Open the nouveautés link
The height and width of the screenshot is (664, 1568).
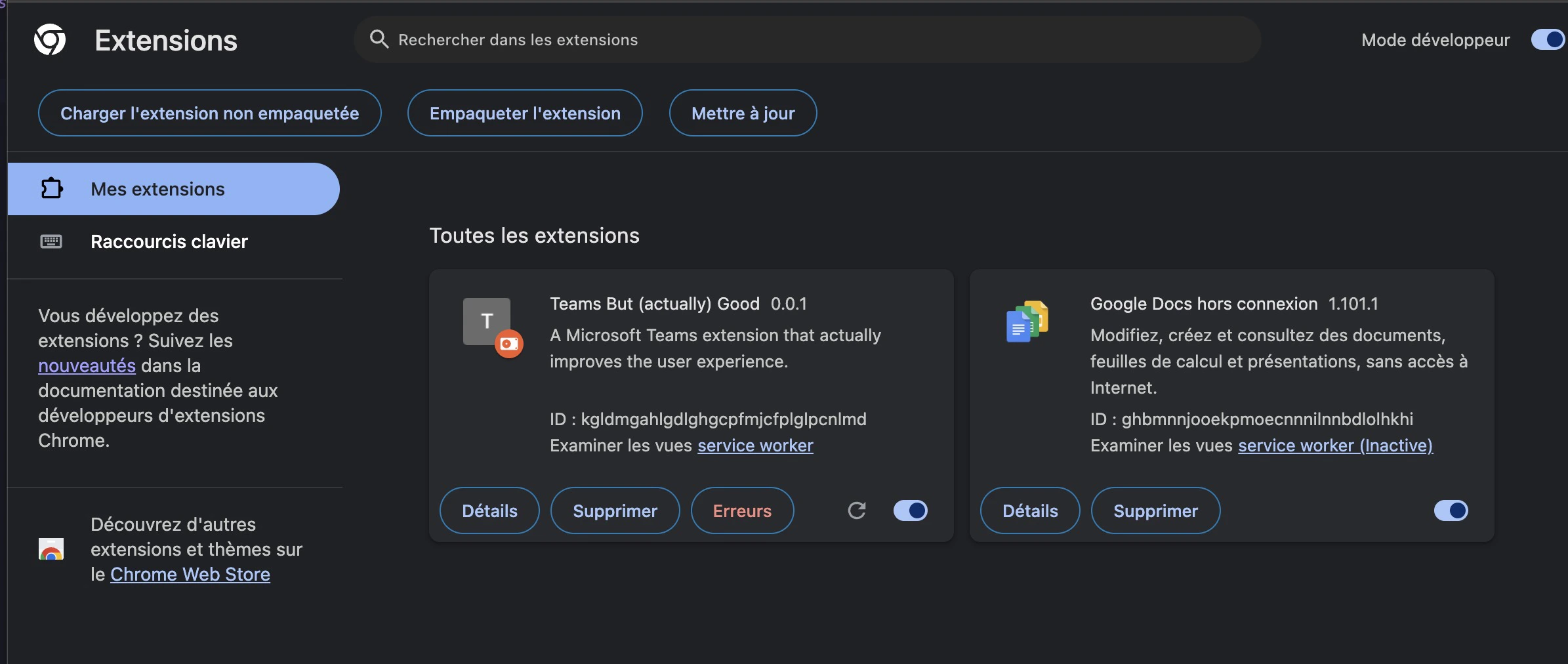click(x=87, y=365)
